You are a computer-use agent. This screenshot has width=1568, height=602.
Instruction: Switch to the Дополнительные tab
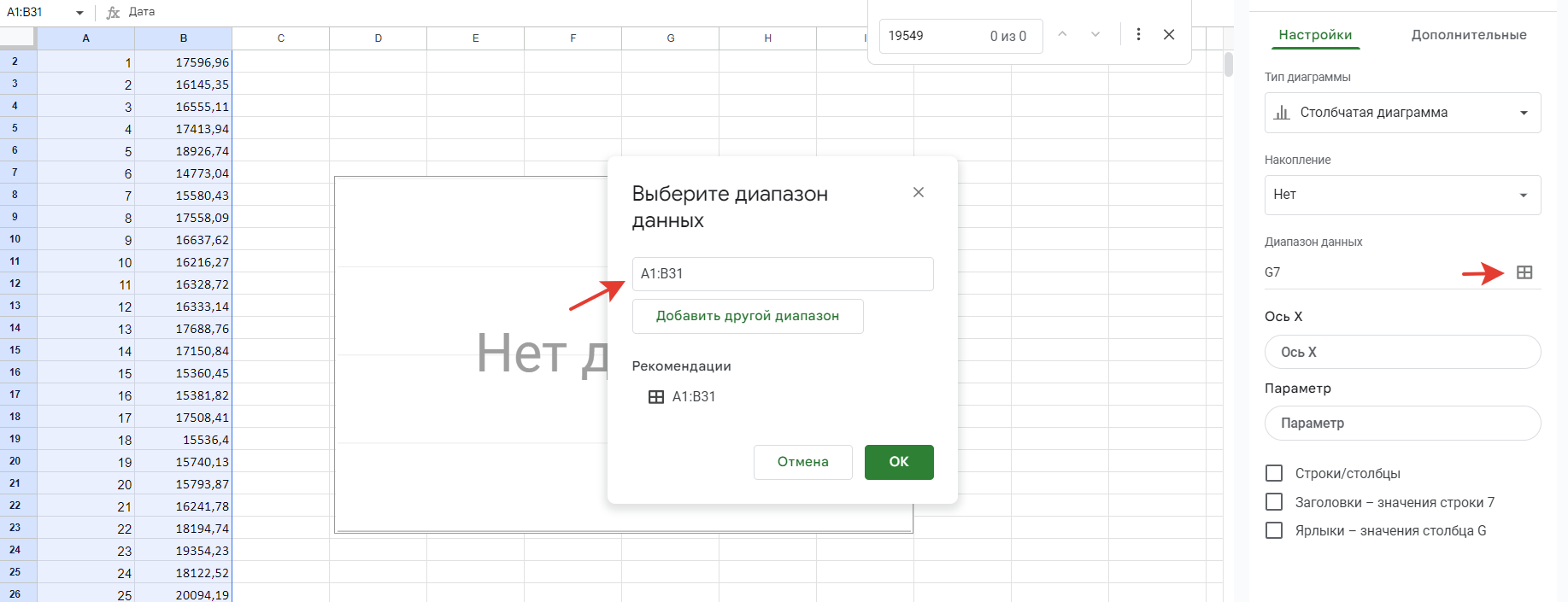(x=1468, y=35)
